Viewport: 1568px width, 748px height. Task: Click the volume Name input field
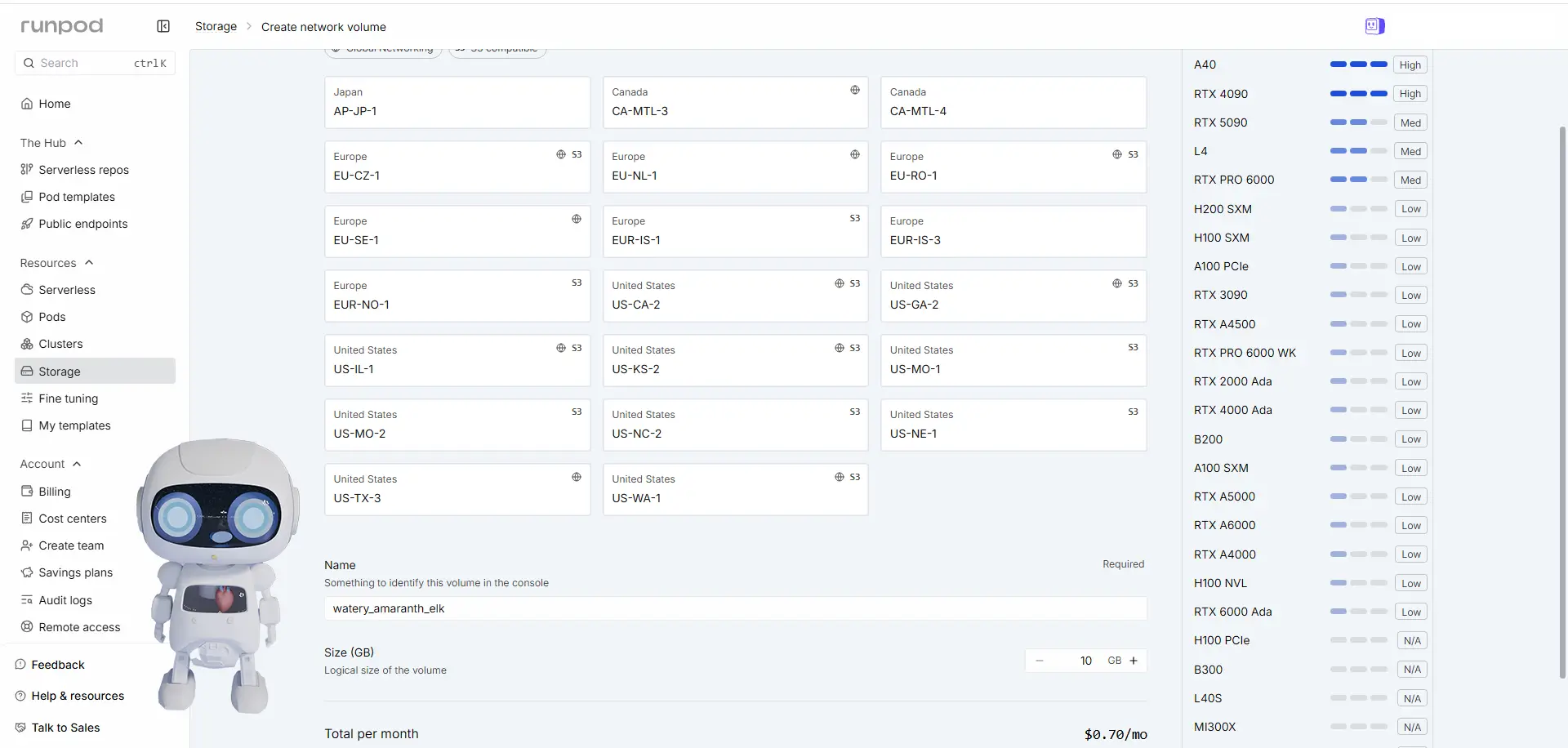click(735, 608)
